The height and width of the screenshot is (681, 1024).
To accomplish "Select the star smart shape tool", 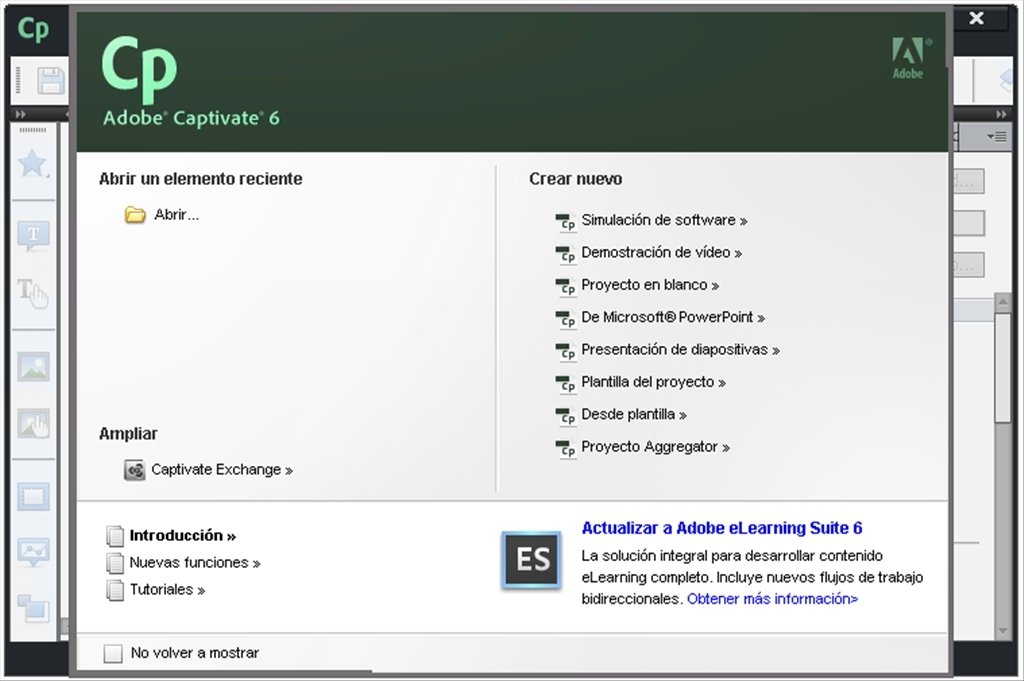I will click(x=33, y=163).
